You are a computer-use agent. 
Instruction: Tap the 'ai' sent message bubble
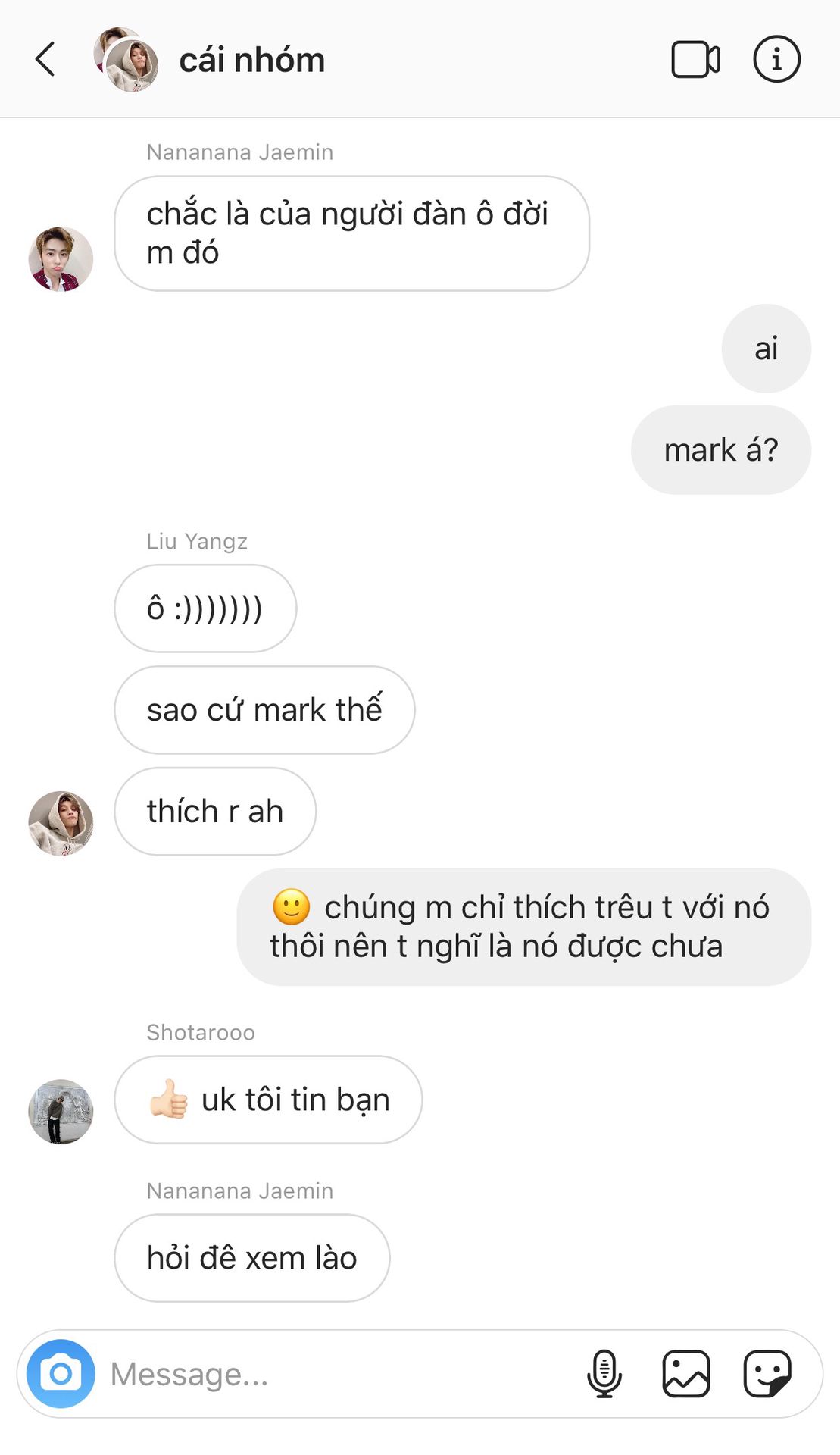[767, 349]
